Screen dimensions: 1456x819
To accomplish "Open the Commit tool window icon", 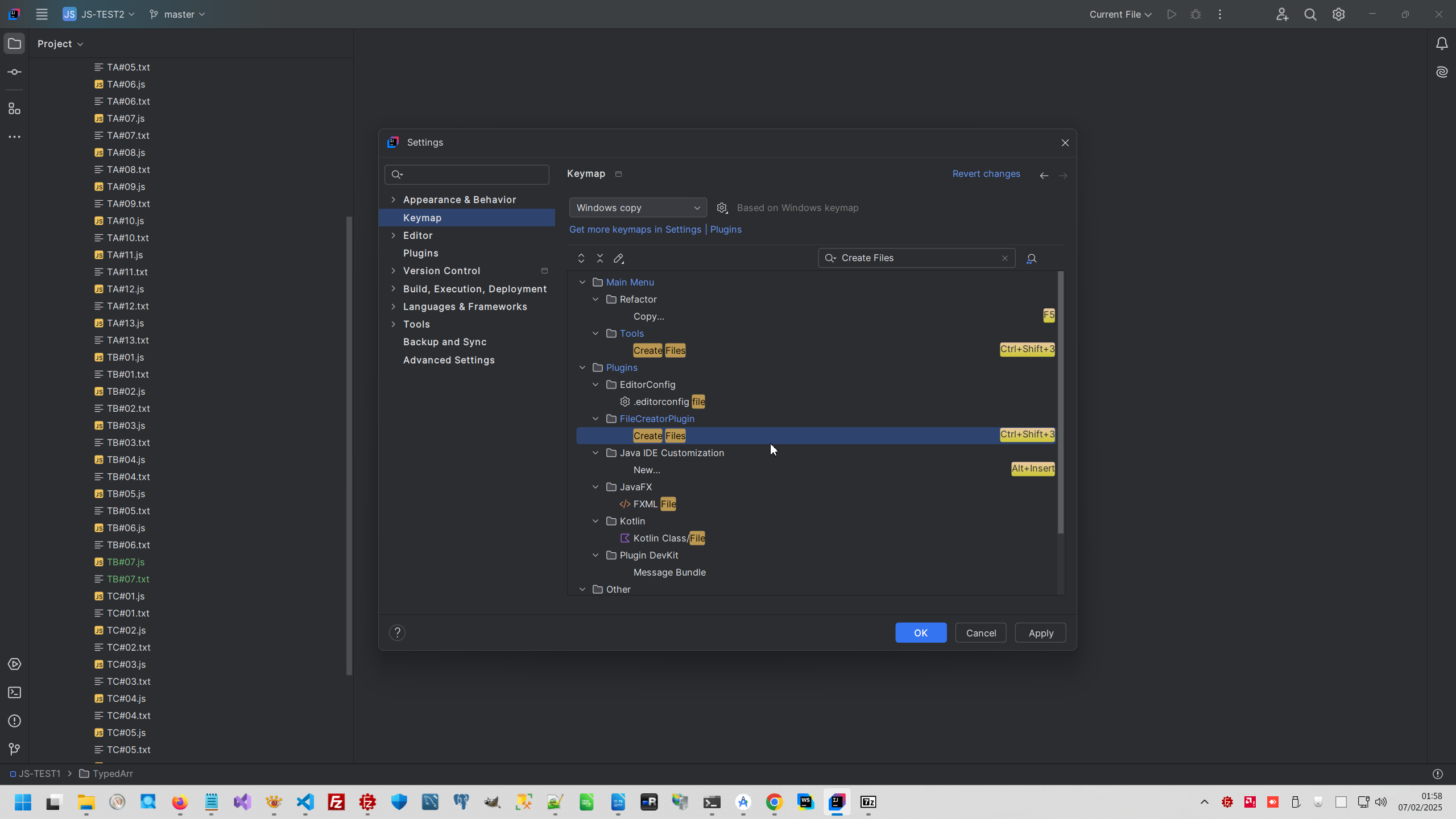I will [14, 72].
